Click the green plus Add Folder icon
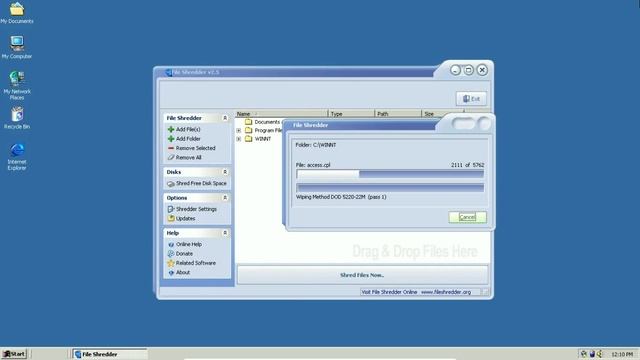The width and height of the screenshot is (640, 360). (x=171, y=139)
